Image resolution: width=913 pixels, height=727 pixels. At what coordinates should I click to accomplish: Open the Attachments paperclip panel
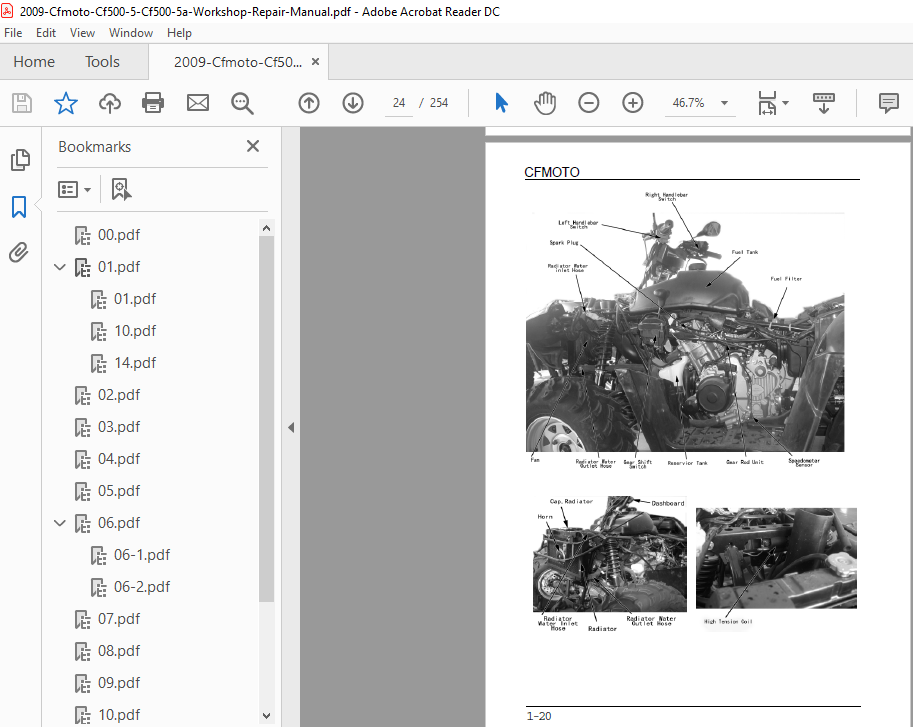19,253
